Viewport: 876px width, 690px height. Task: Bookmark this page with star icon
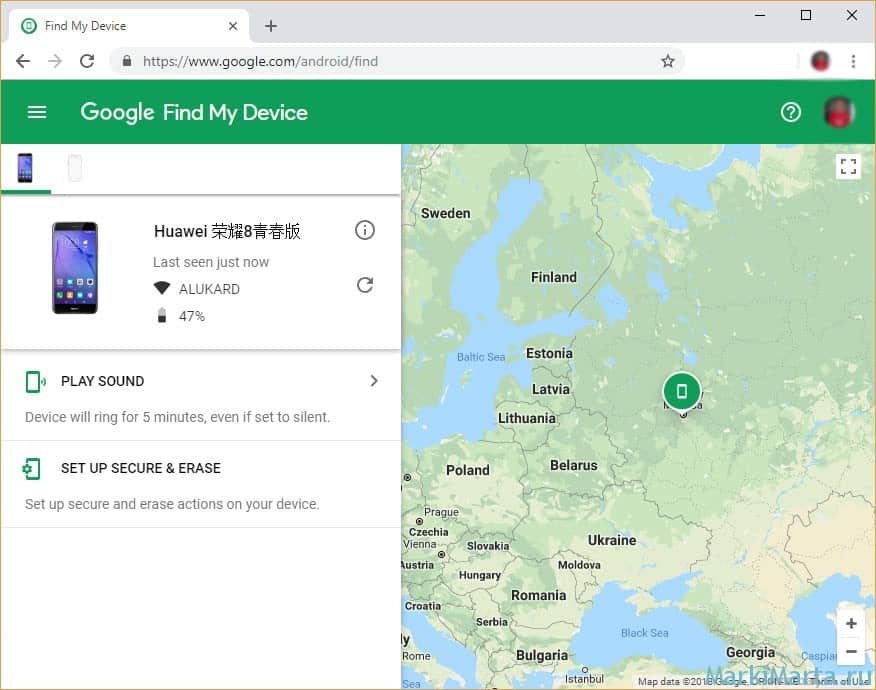click(668, 61)
